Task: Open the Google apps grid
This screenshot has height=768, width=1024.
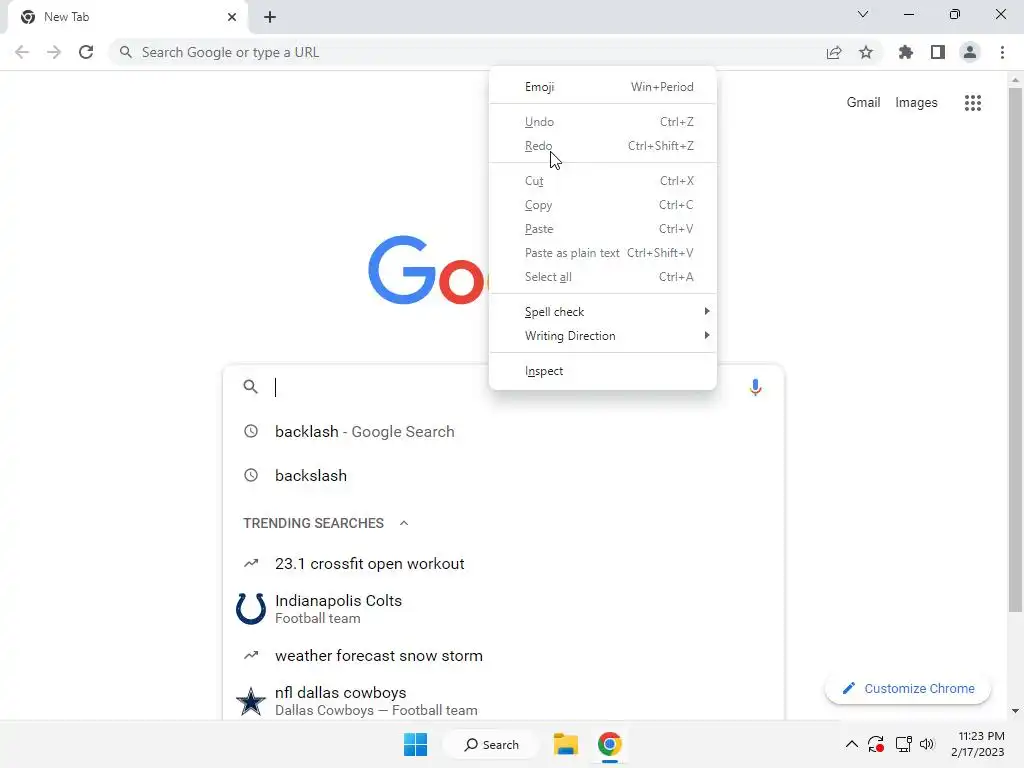Action: [x=973, y=103]
